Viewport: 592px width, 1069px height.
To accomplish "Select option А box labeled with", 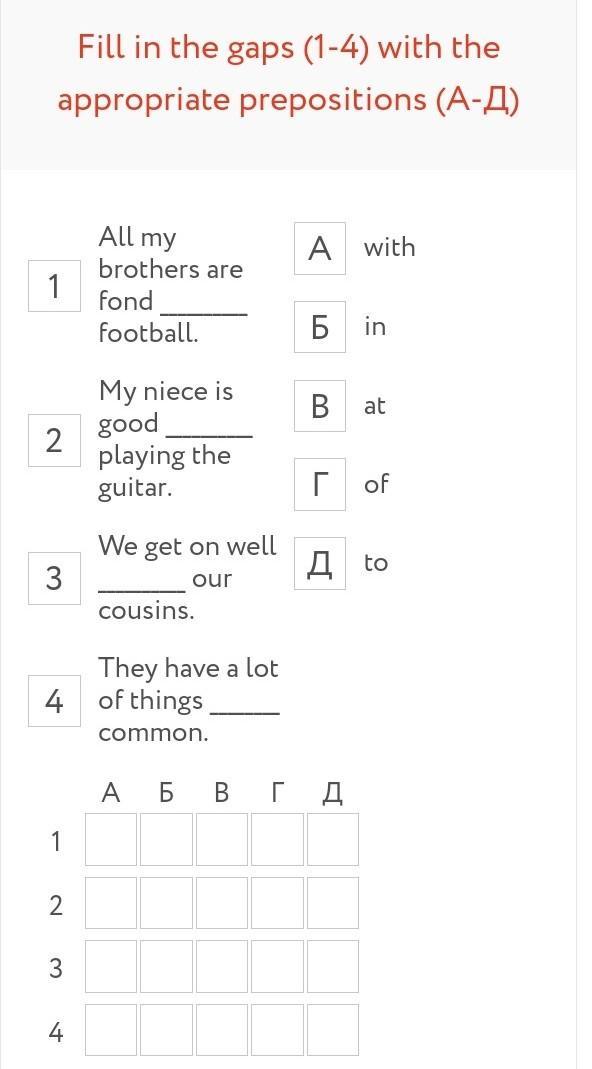I will (320, 248).
